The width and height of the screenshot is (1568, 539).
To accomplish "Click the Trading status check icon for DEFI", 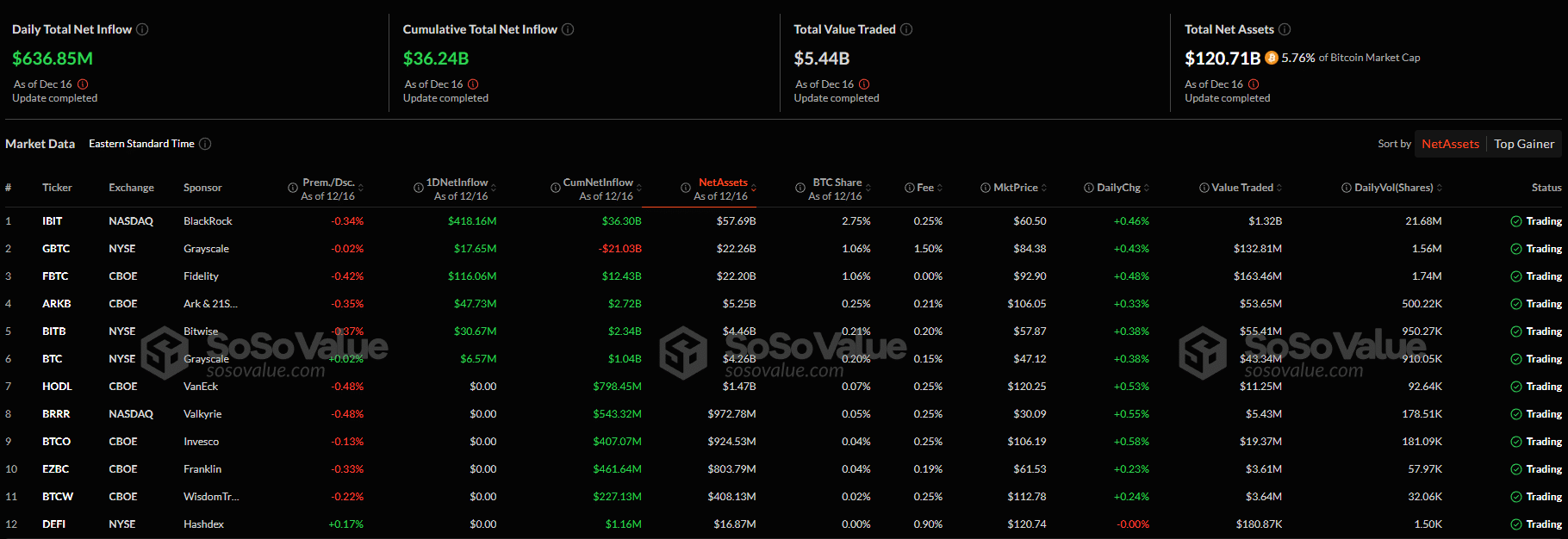I will [1516, 524].
